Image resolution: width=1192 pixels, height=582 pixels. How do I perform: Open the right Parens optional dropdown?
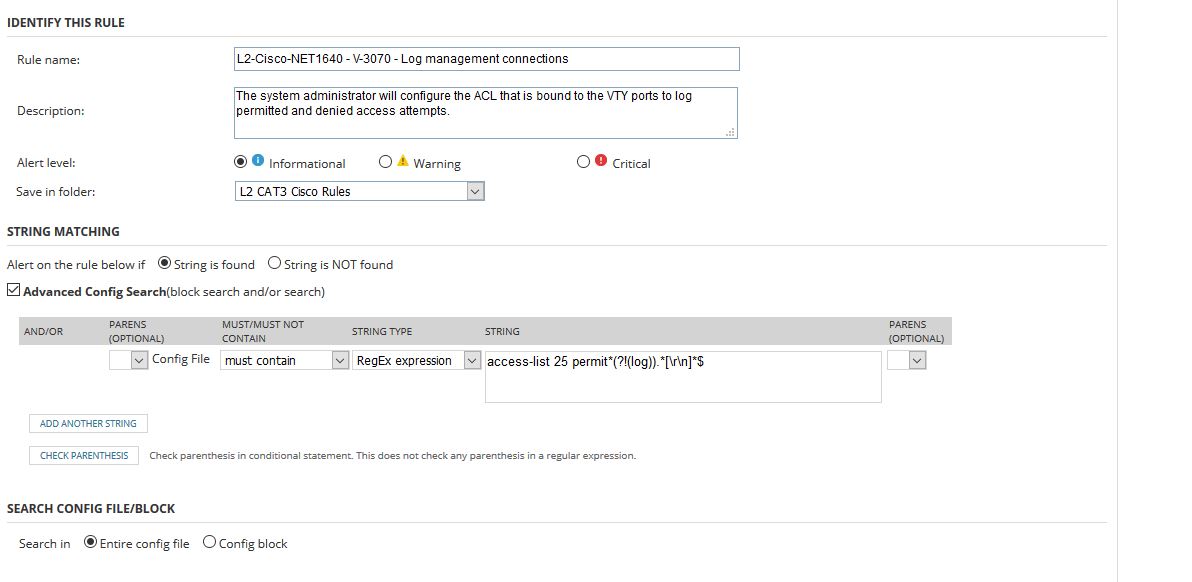906,360
